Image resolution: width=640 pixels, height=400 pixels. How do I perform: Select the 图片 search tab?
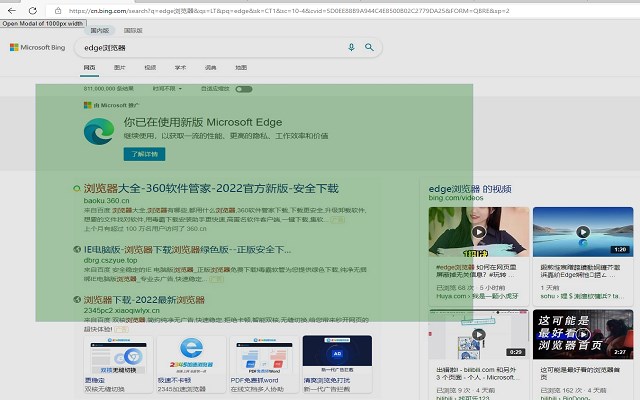point(120,68)
